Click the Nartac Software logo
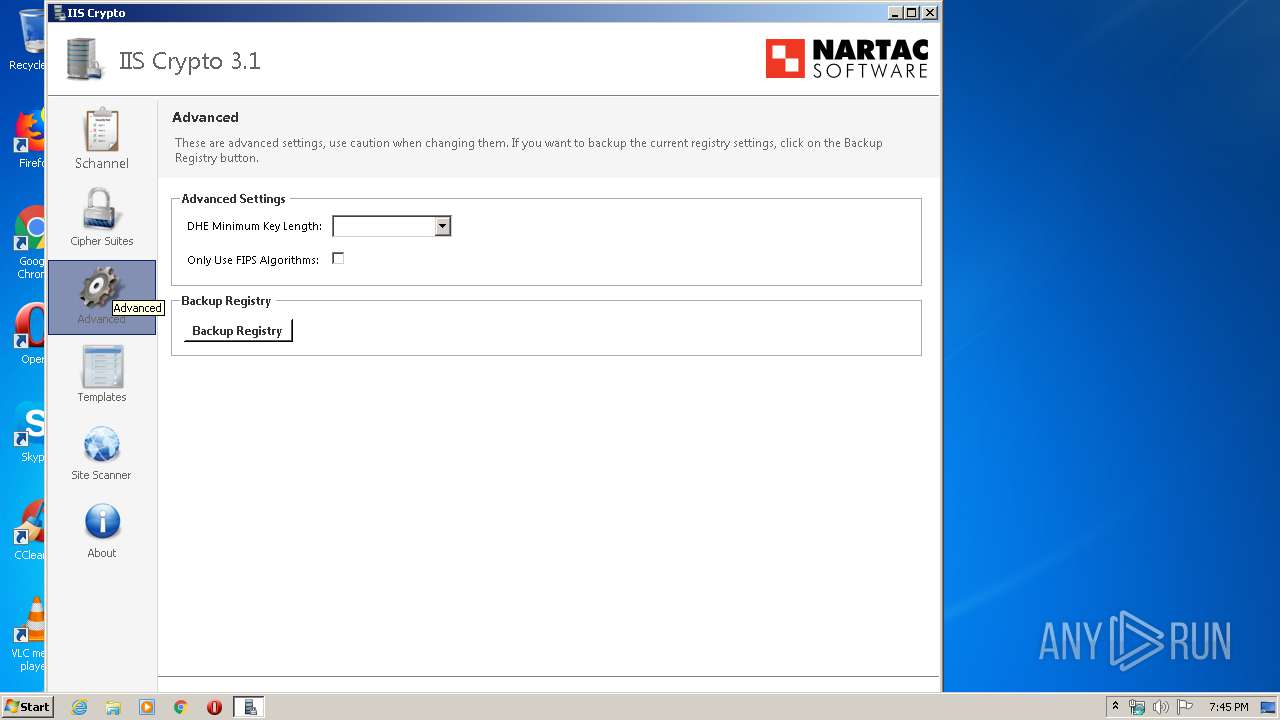 click(x=847, y=59)
